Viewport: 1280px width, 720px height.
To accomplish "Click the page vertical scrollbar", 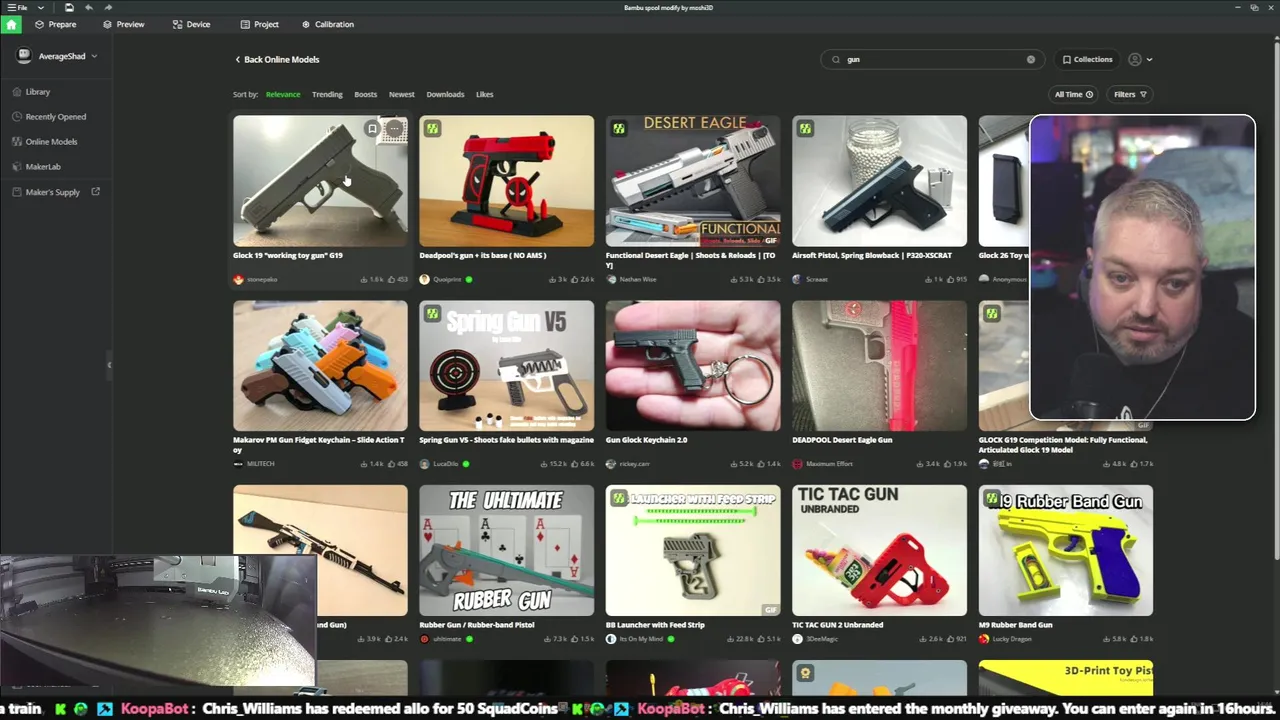I will click(1275, 300).
